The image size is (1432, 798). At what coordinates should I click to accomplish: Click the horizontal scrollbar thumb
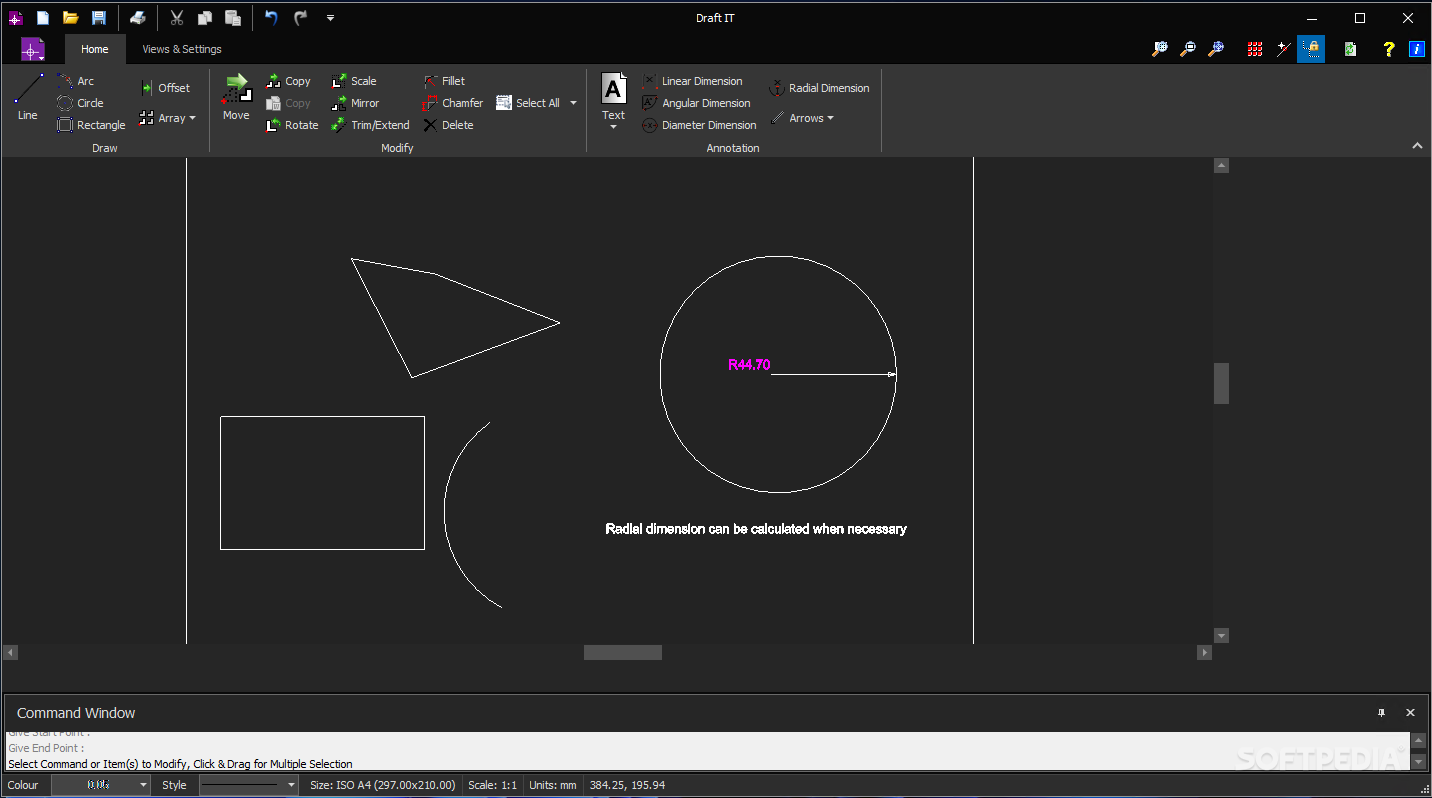(x=623, y=652)
